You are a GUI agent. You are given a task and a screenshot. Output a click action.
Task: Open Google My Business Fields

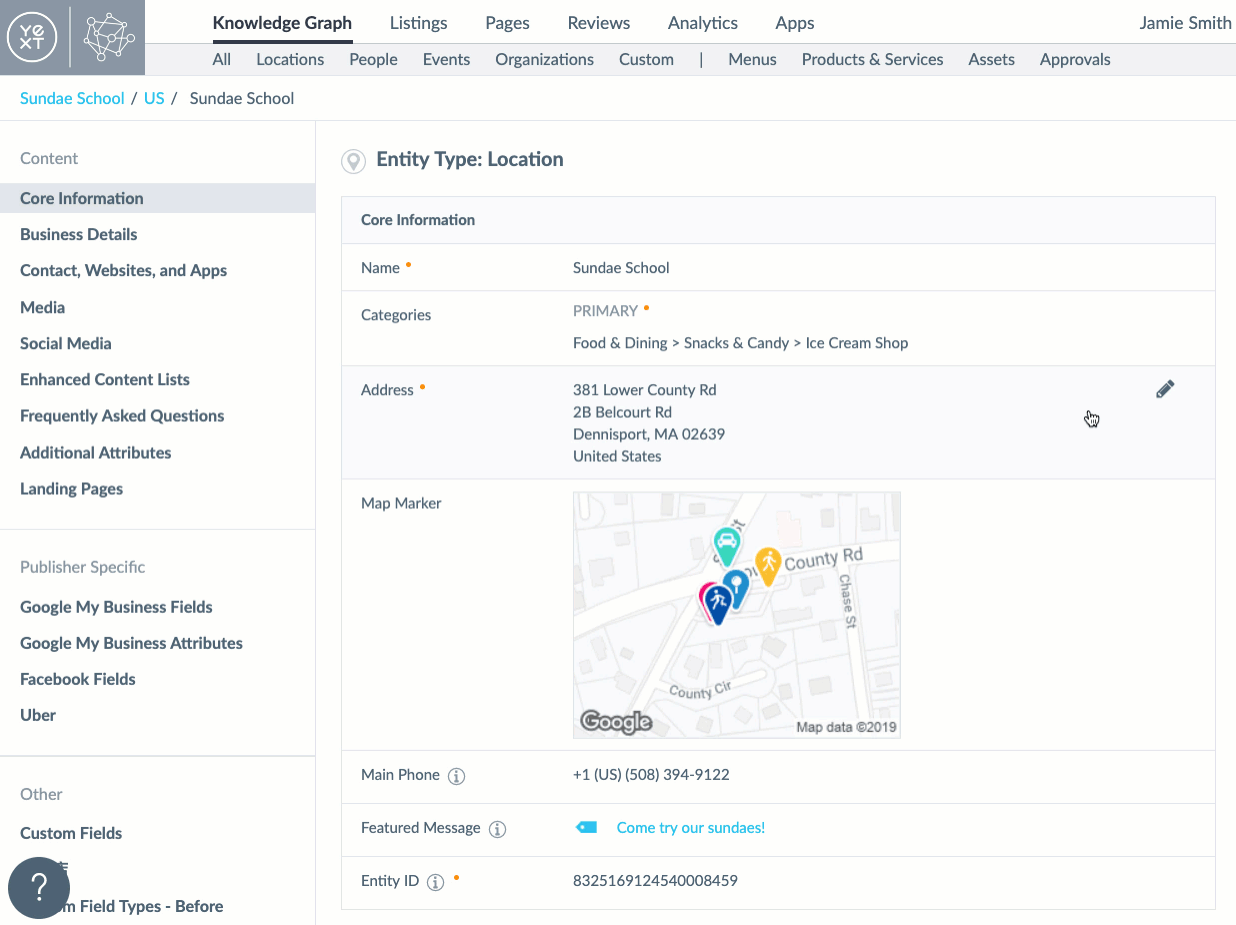click(117, 607)
